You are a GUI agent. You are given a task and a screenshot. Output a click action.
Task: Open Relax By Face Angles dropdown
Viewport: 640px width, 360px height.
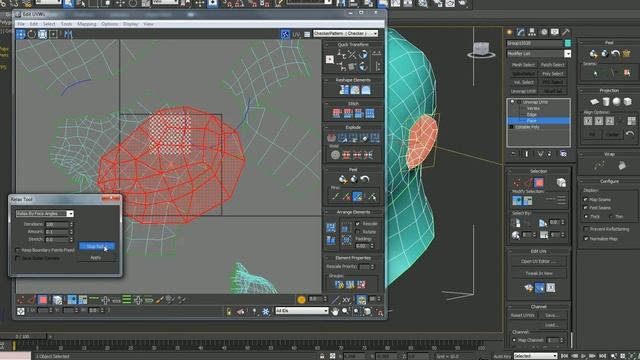pyautogui.click(x=44, y=213)
